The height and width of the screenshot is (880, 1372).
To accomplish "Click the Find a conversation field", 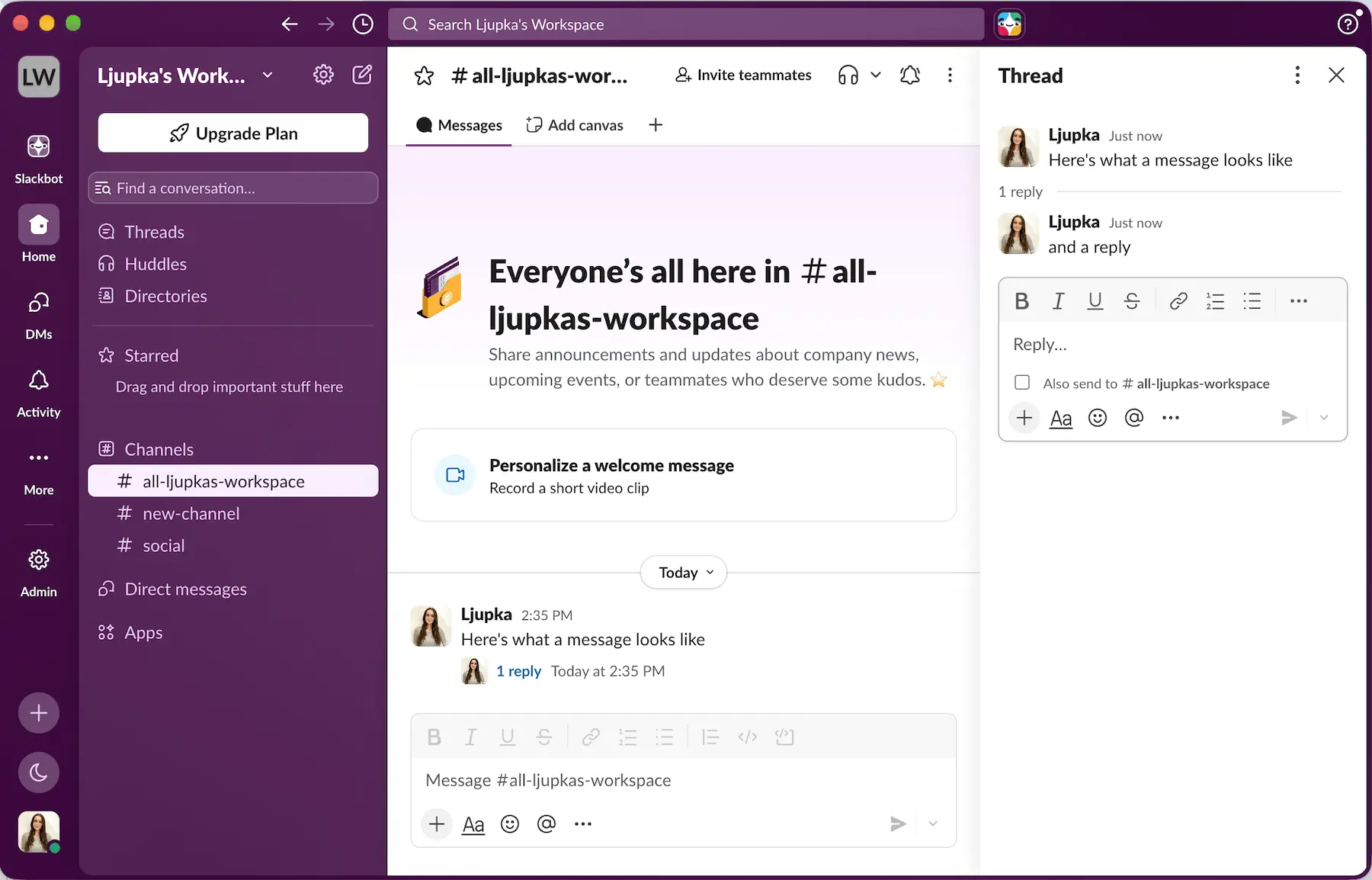I will pos(233,188).
